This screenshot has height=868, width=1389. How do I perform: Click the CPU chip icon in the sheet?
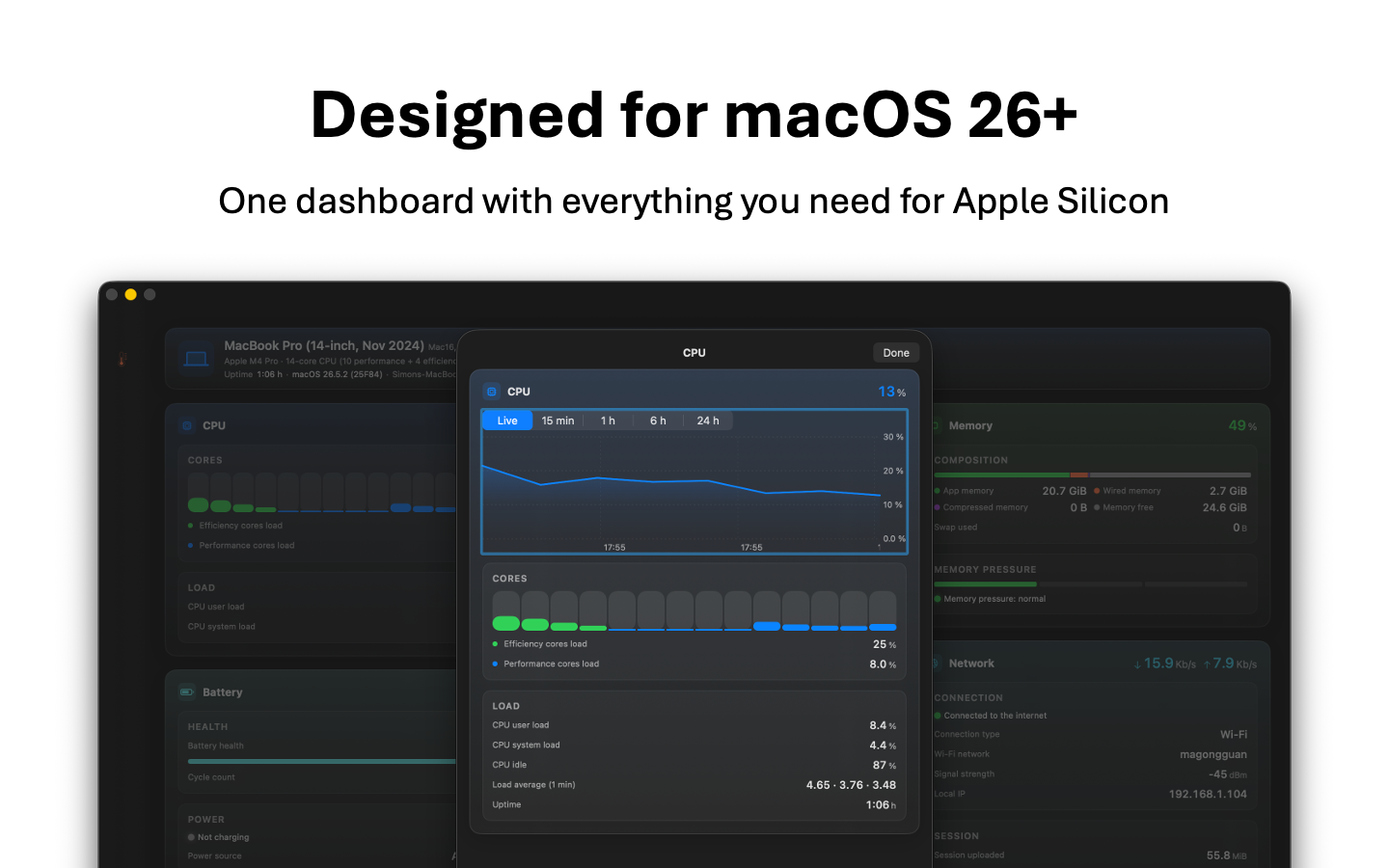point(492,392)
